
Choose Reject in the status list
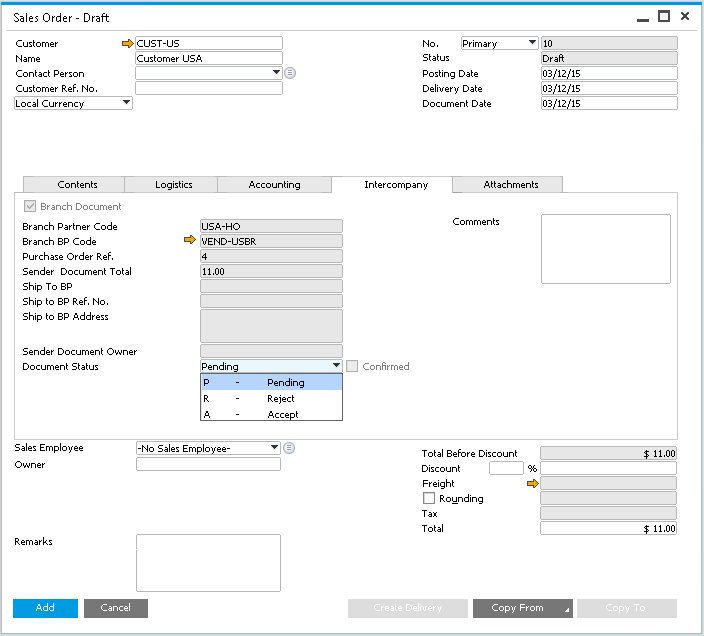[271, 399]
